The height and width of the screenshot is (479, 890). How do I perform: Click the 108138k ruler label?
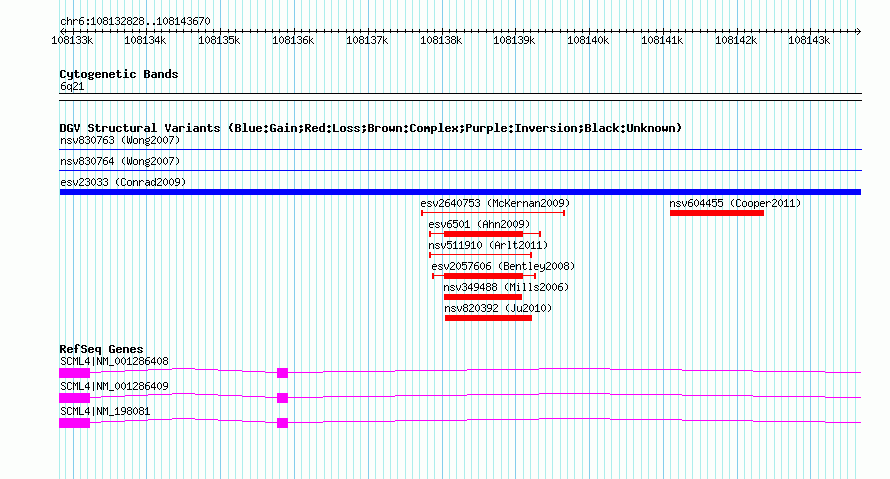pos(441,40)
